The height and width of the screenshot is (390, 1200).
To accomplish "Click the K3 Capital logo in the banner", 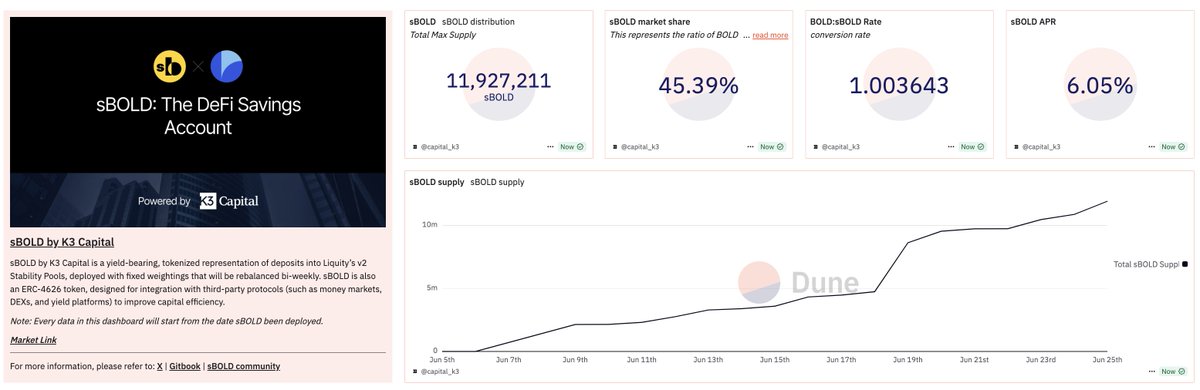I will (x=228, y=201).
